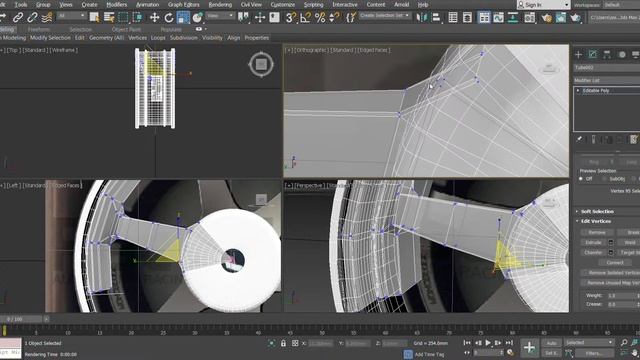The height and width of the screenshot is (360, 640).
Task: Jump to the animation start frame
Action: coord(467,343)
